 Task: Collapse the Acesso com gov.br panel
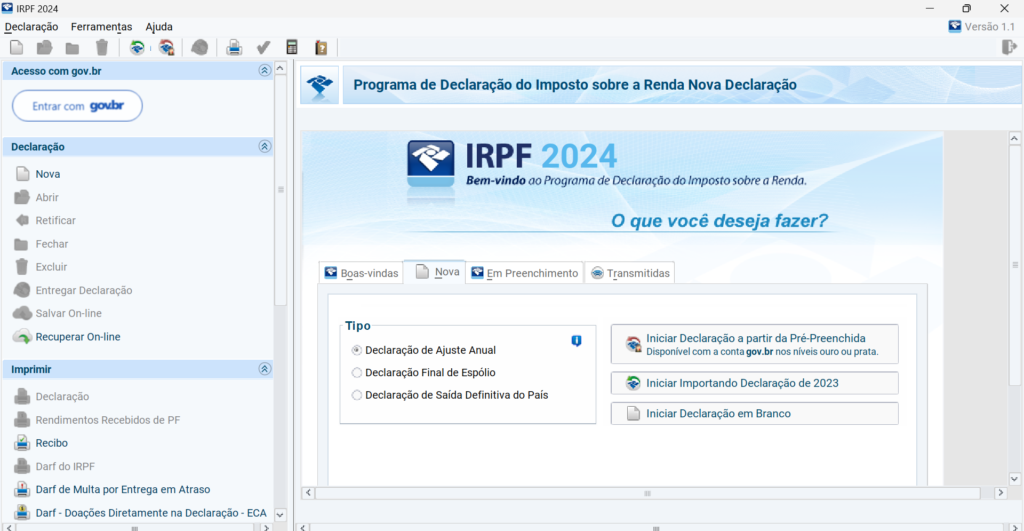[264, 71]
